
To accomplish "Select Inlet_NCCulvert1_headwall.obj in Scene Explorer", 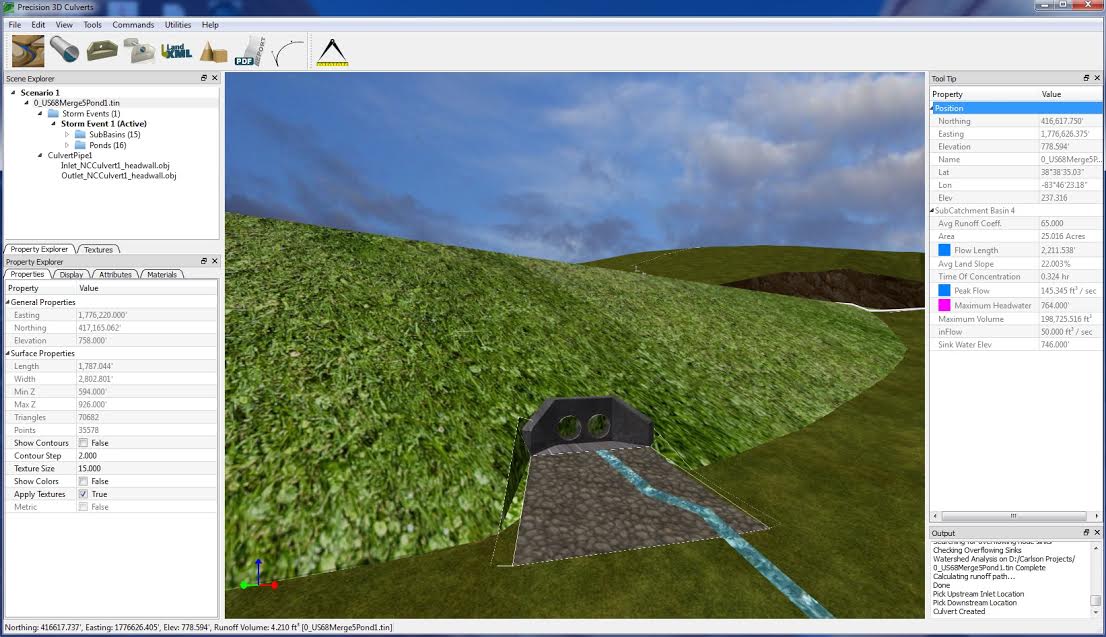I will coord(118,165).
